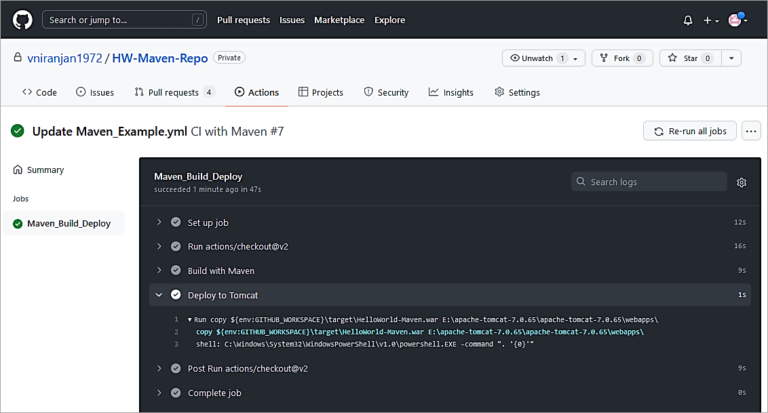Open the Insights tab
Image resolution: width=768 pixels, height=413 pixels.
click(x=451, y=92)
